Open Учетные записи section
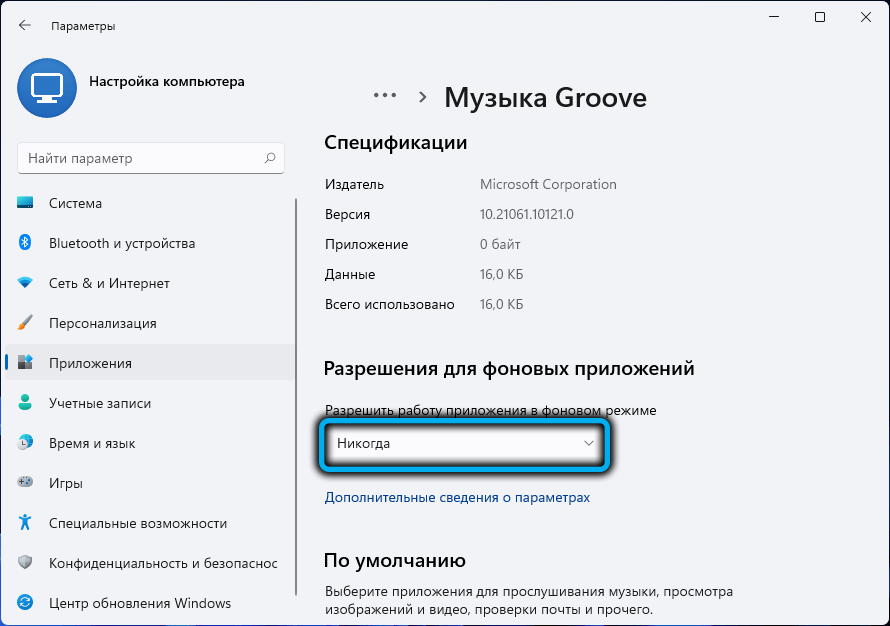 tap(150, 403)
